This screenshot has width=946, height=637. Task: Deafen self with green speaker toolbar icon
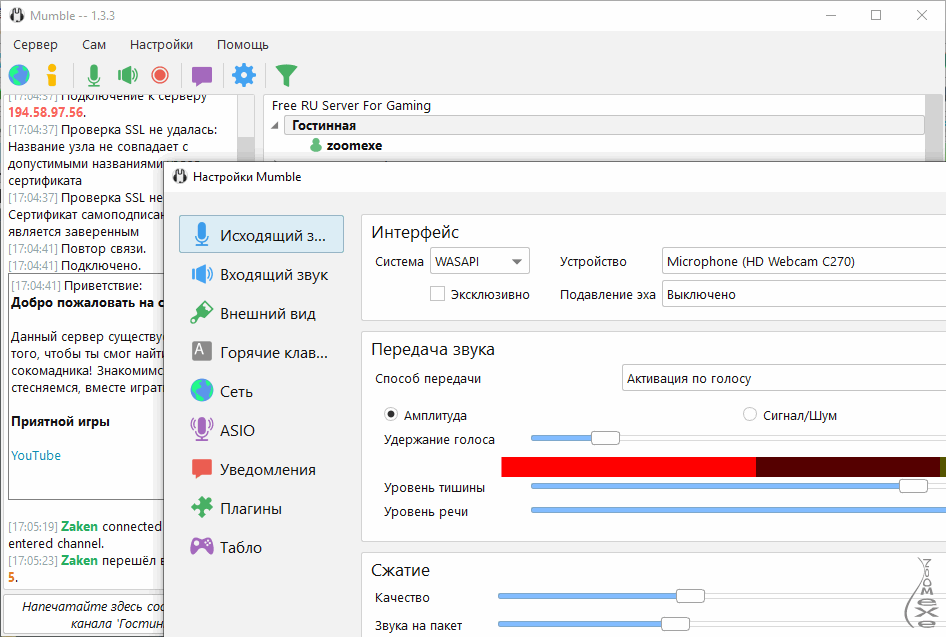tap(128, 75)
